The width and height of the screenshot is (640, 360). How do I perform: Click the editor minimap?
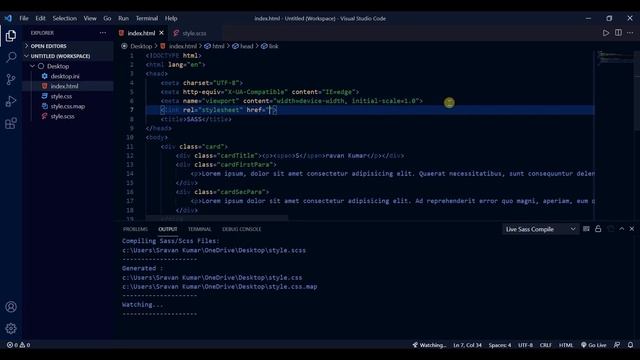tap(615, 57)
